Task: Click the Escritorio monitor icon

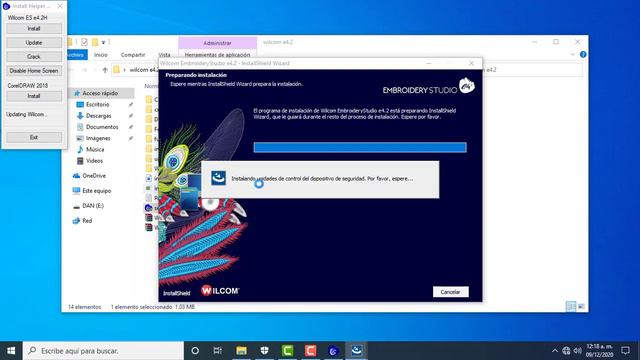Action: 80,104
